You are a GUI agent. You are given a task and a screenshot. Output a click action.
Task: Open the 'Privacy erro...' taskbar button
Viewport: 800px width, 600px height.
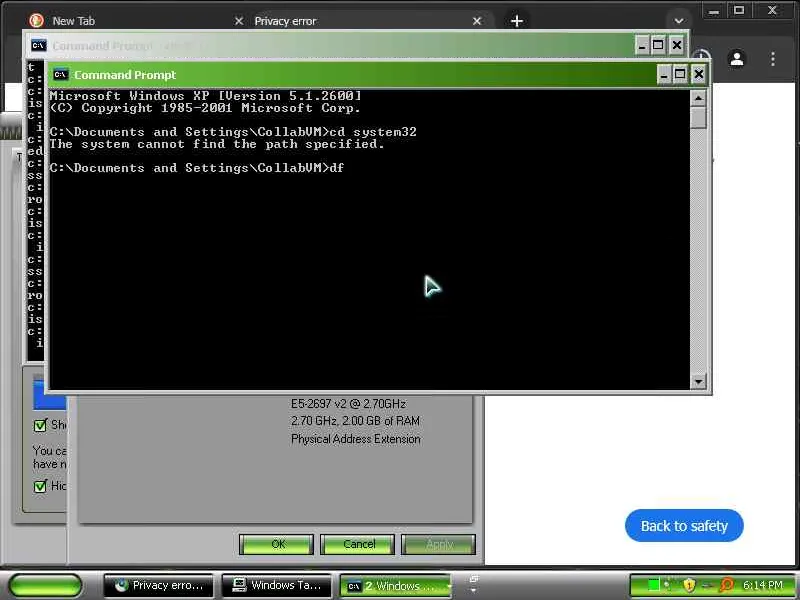158,585
